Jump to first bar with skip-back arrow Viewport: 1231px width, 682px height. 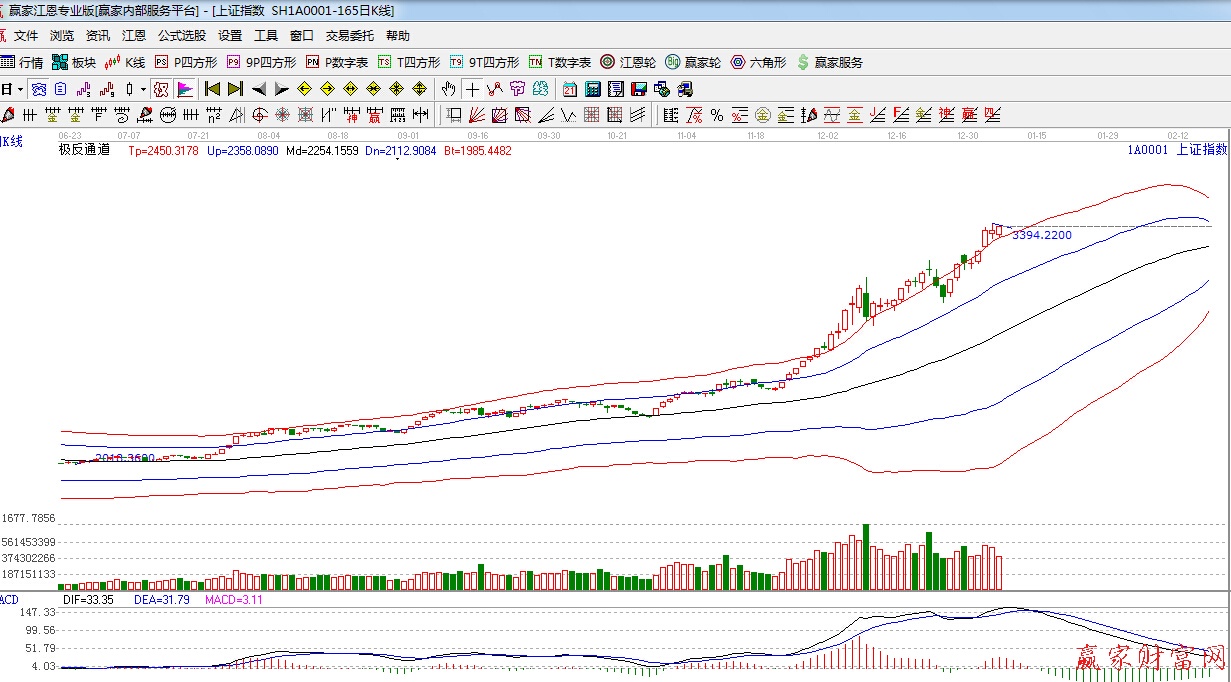click(x=212, y=89)
